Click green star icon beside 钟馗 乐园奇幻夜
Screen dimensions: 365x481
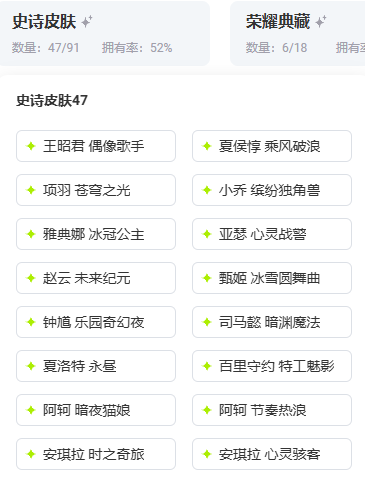(31, 322)
